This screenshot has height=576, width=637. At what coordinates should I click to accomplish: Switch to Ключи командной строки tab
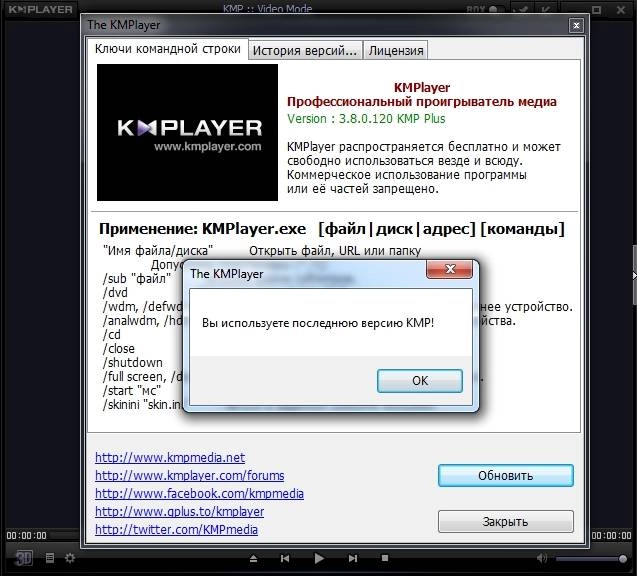click(167, 49)
